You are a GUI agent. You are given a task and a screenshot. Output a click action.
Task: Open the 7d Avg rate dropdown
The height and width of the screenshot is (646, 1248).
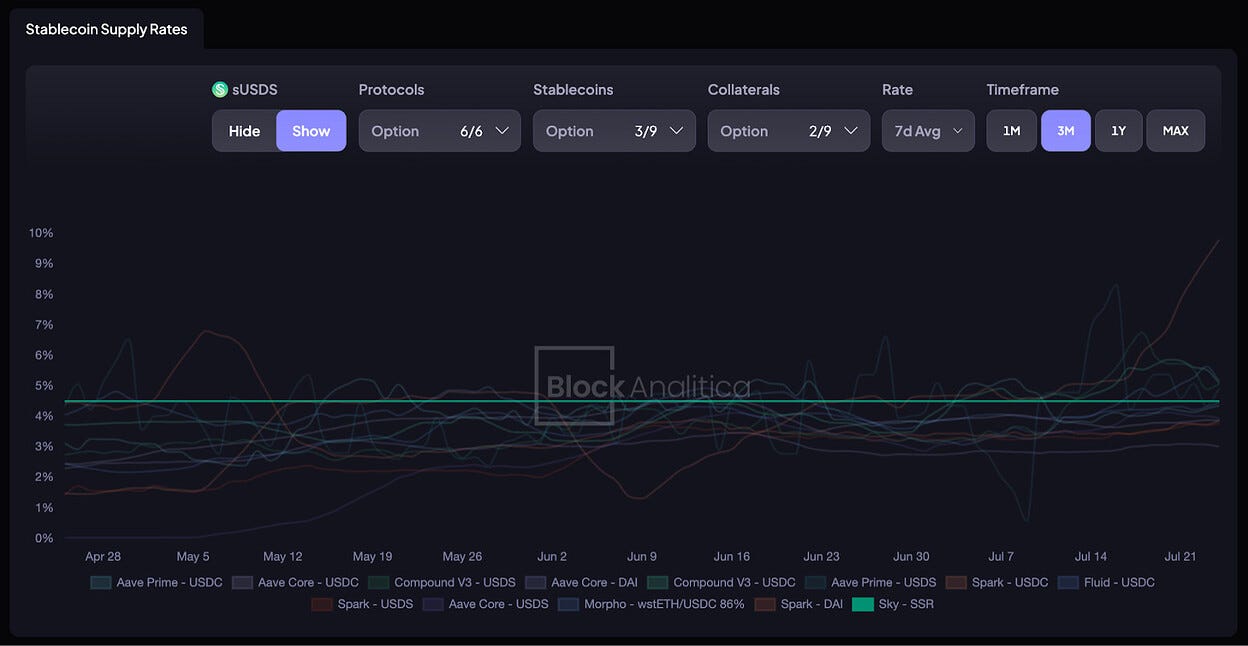[928, 131]
